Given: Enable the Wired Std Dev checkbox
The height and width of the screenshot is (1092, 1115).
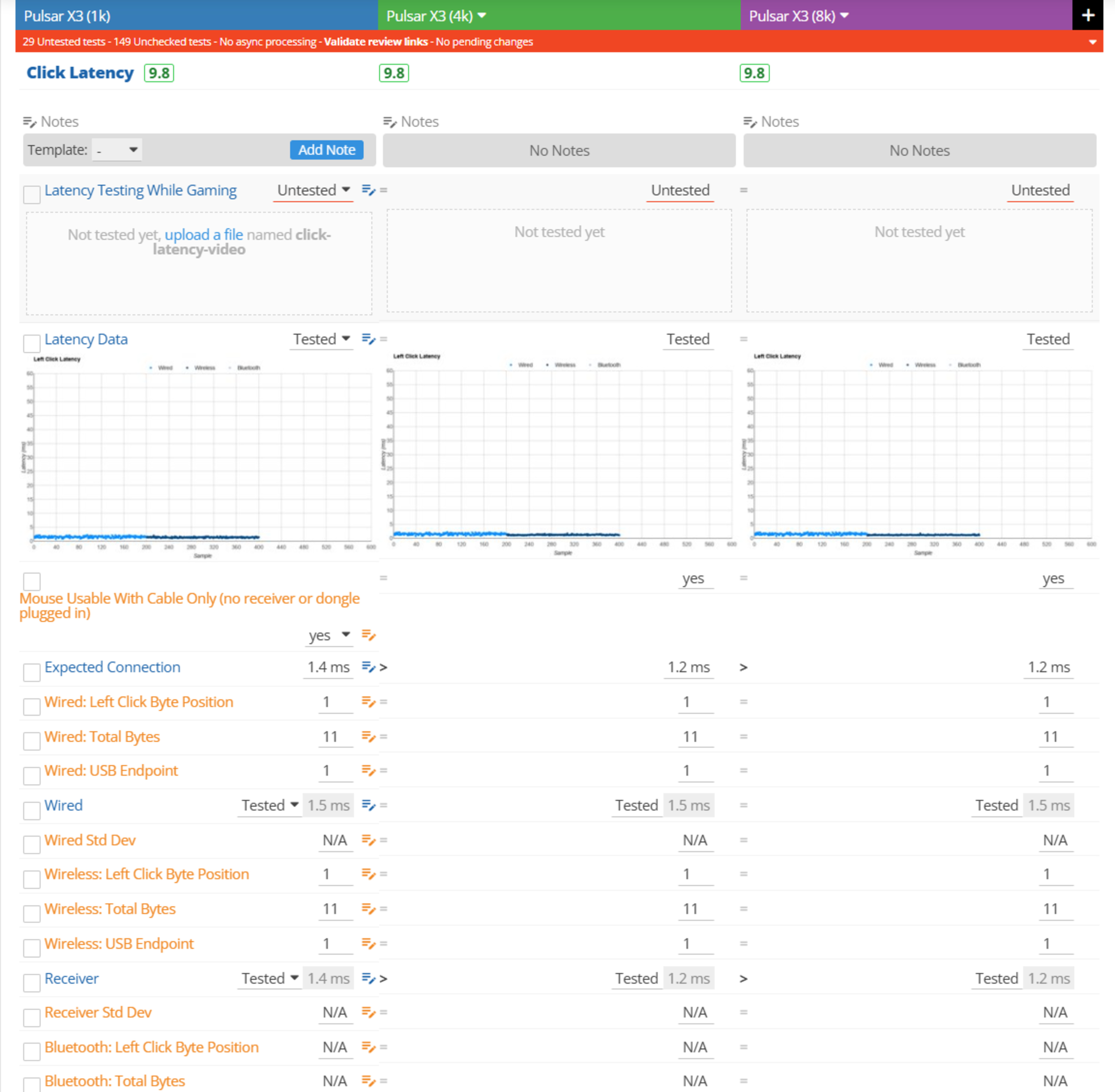Looking at the screenshot, I should click(x=32, y=844).
